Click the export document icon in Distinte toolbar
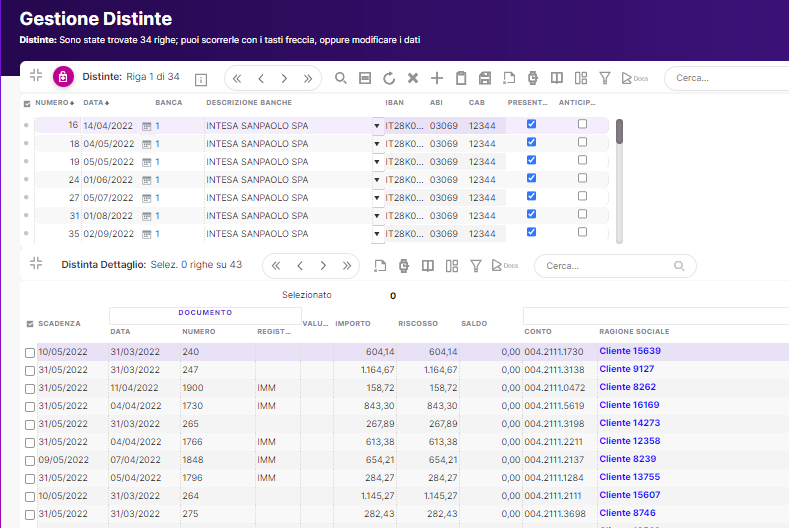Image resolution: width=789 pixels, height=528 pixels. point(509,78)
